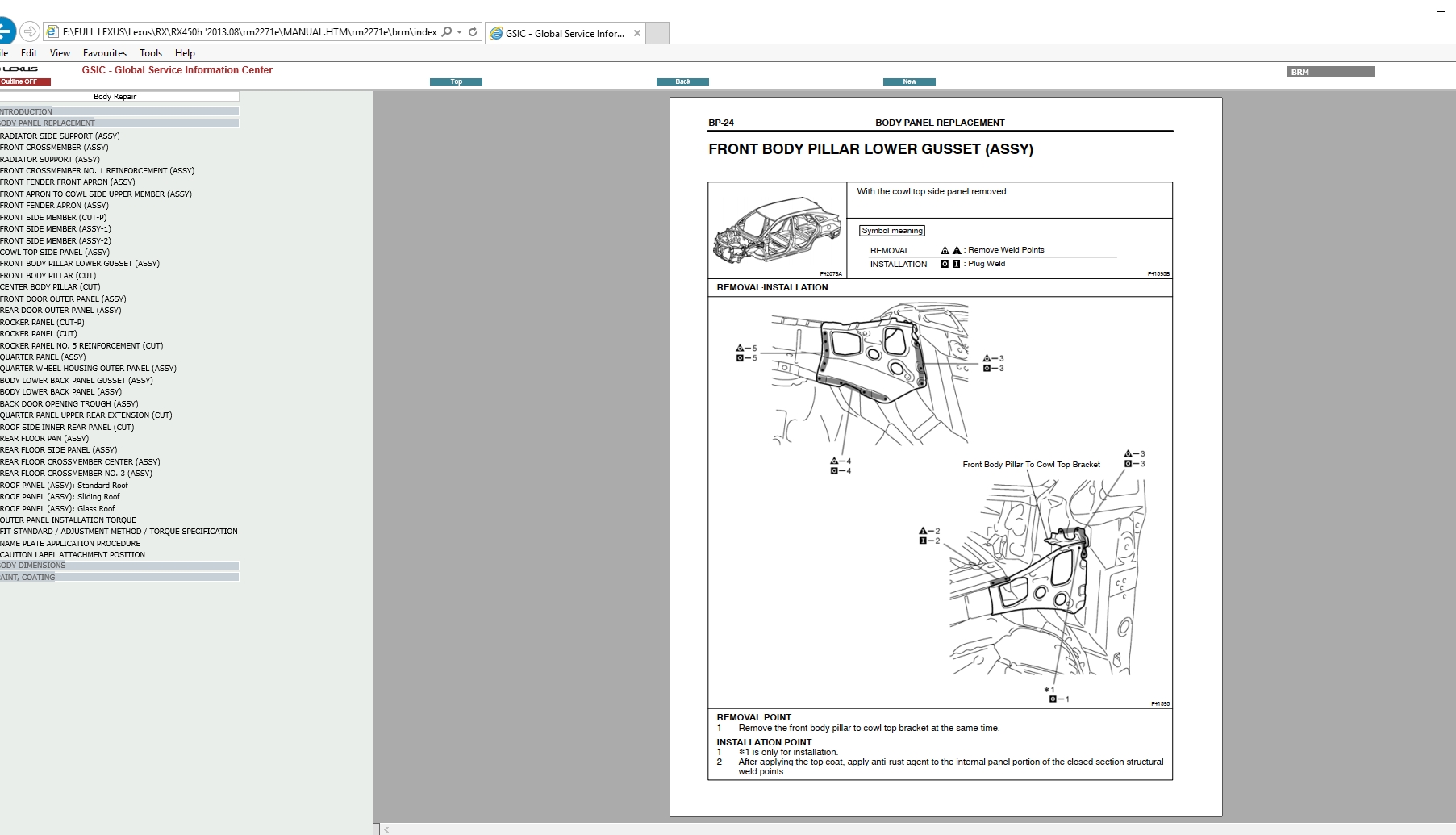
Task: Open BODY LOWER BACK PANEL GUSSET (ASSY)
Action: coord(77,381)
